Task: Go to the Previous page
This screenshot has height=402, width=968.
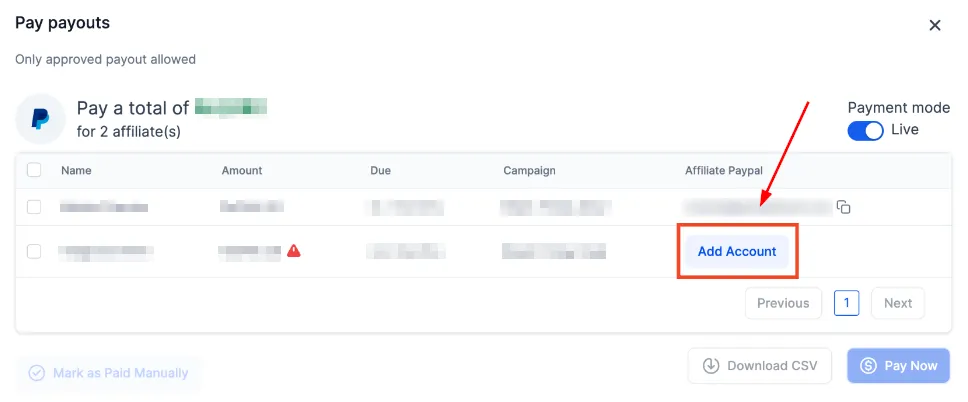Action: click(x=783, y=303)
